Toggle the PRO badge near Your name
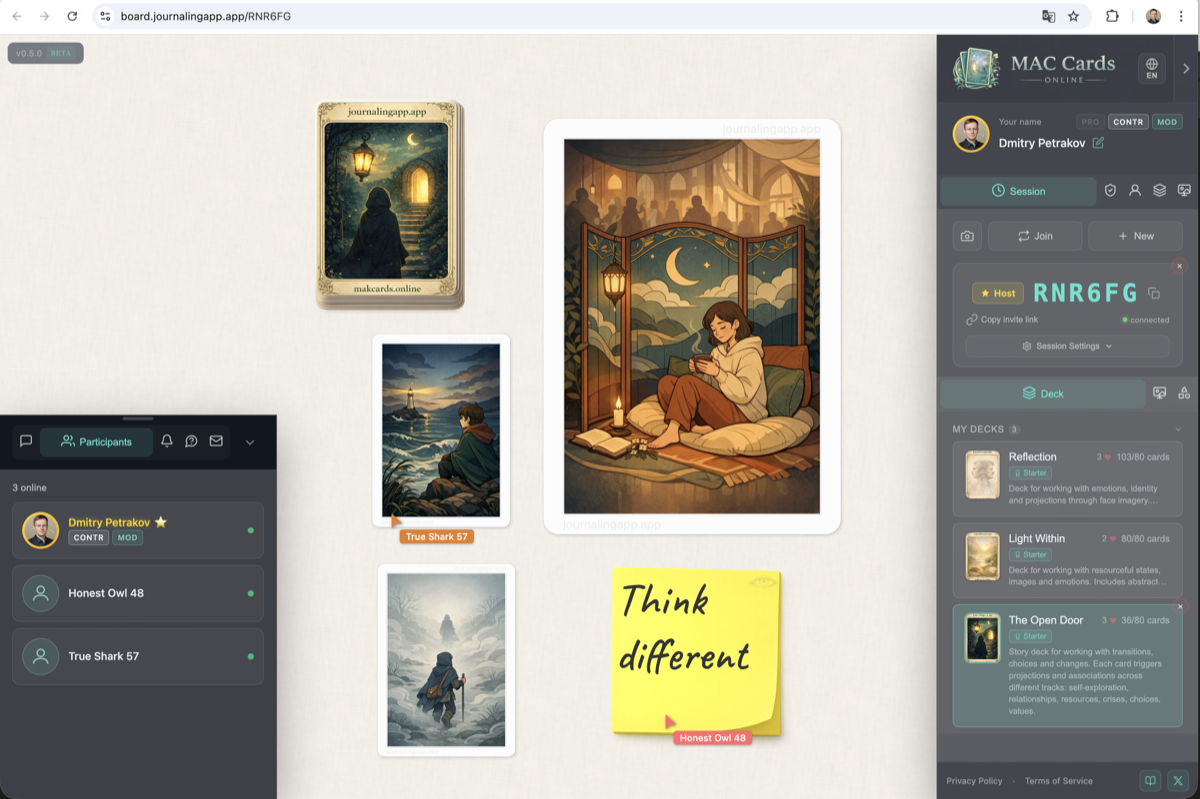This screenshot has height=799, width=1200. pyautogui.click(x=1089, y=122)
